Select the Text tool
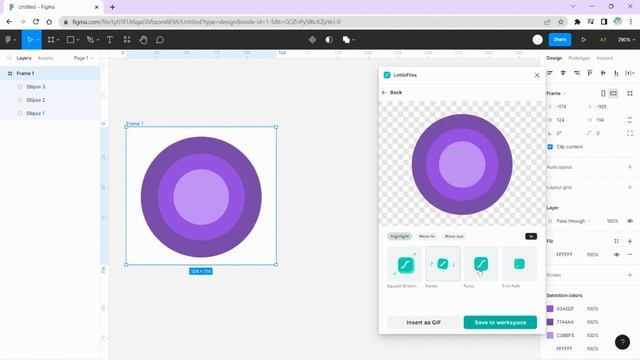Image resolution: width=640 pixels, height=360 pixels. coord(109,40)
